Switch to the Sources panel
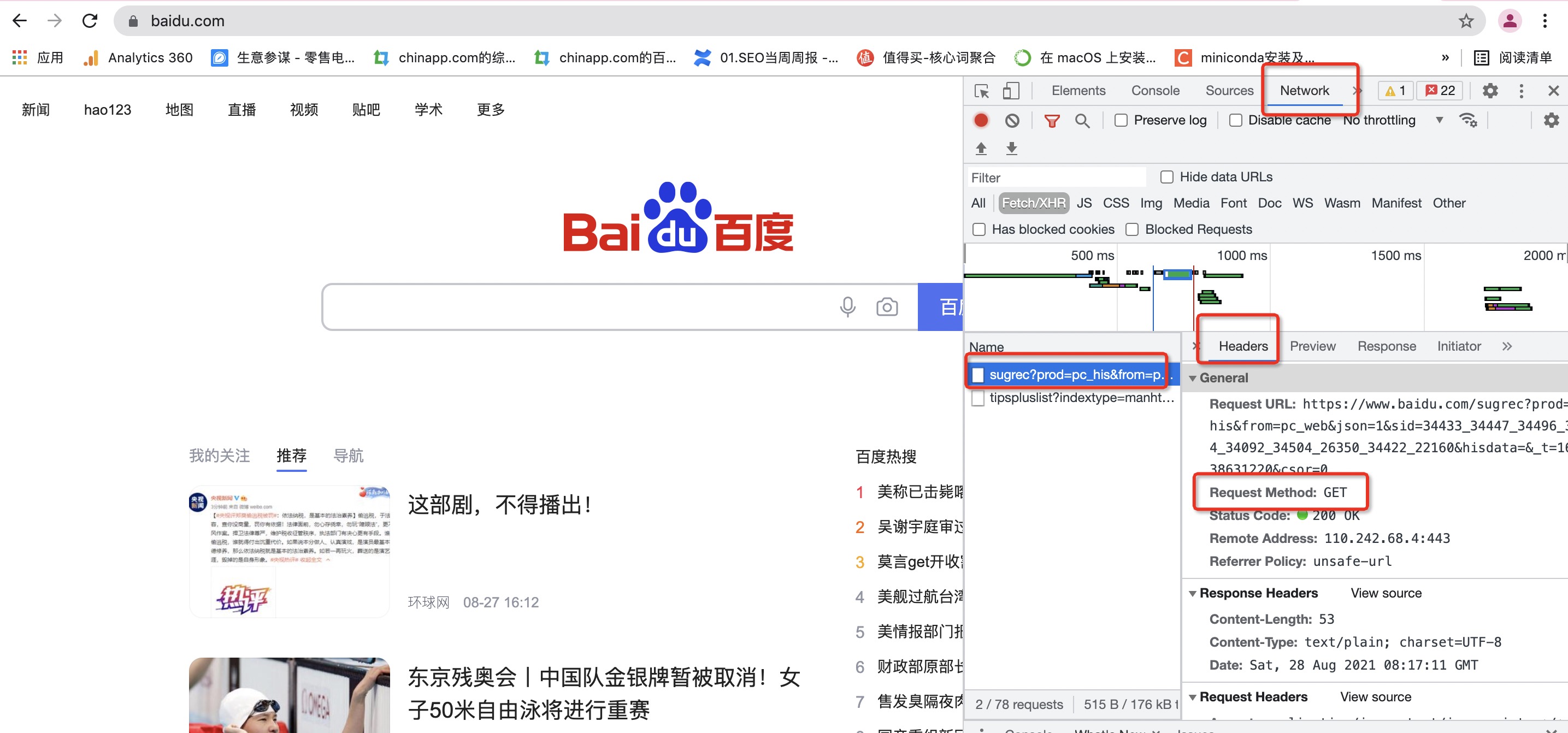This screenshot has height=733, width=1568. [x=1229, y=91]
